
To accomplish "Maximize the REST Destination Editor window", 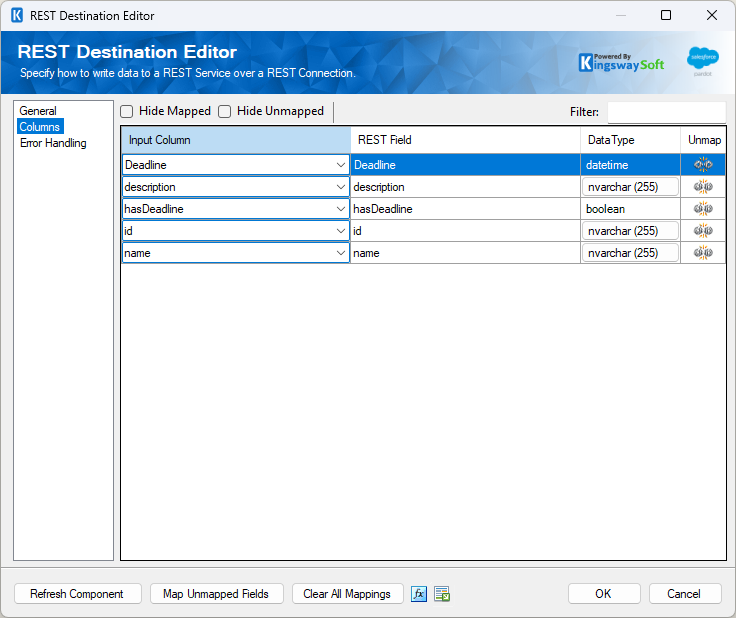I will (x=666, y=15).
